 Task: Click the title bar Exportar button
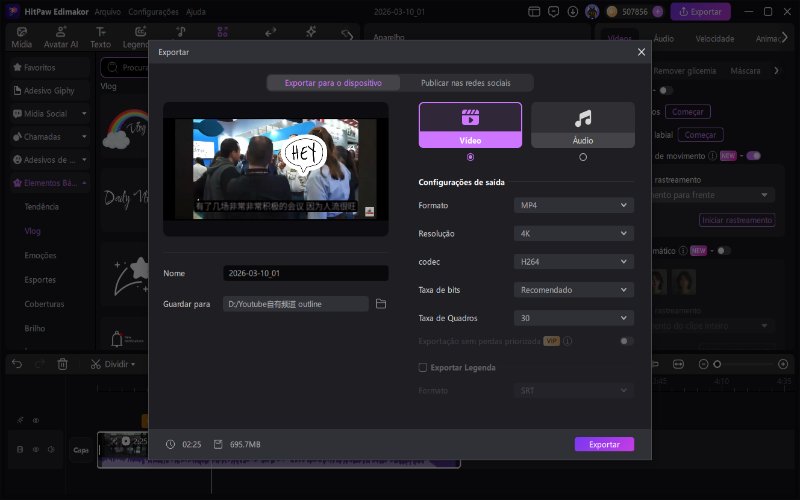(700, 11)
